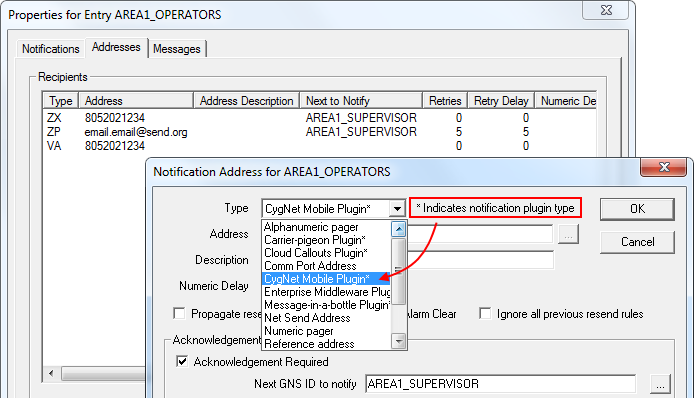Choose Carrier-pigeon Plugin* option
This screenshot has height=398, width=694.
pyautogui.click(x=327, y=240)
